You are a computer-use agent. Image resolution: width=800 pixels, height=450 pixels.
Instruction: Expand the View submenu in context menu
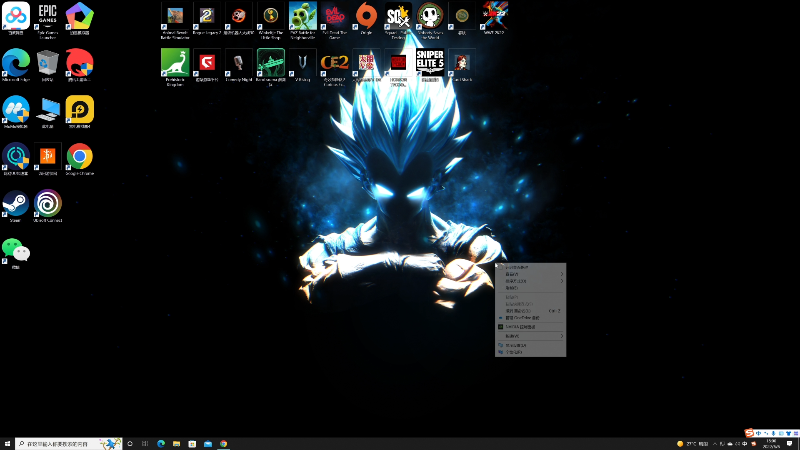coord(531,274)
